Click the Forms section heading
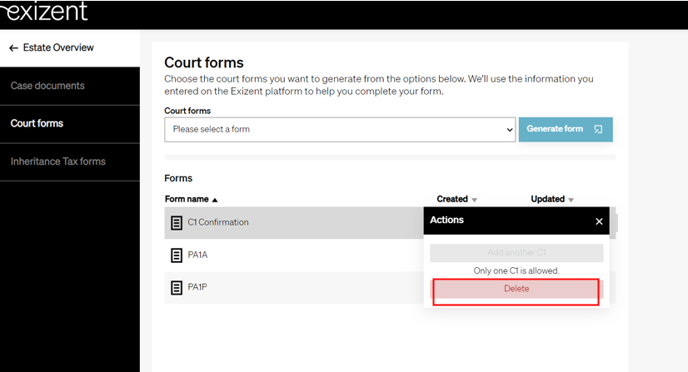688x372 pixels. (179, 178)
